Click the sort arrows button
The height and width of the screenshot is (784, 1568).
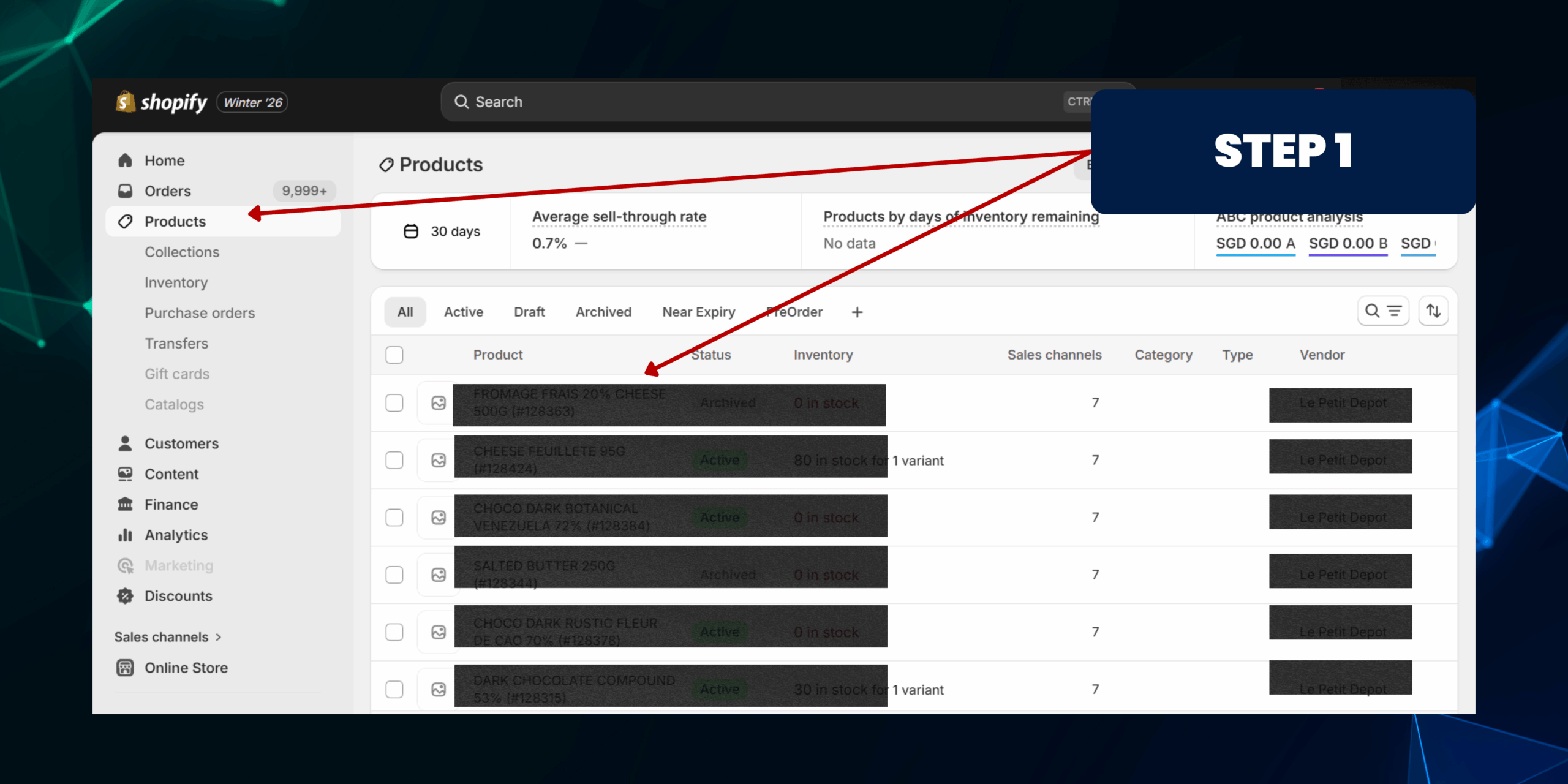1433,311
